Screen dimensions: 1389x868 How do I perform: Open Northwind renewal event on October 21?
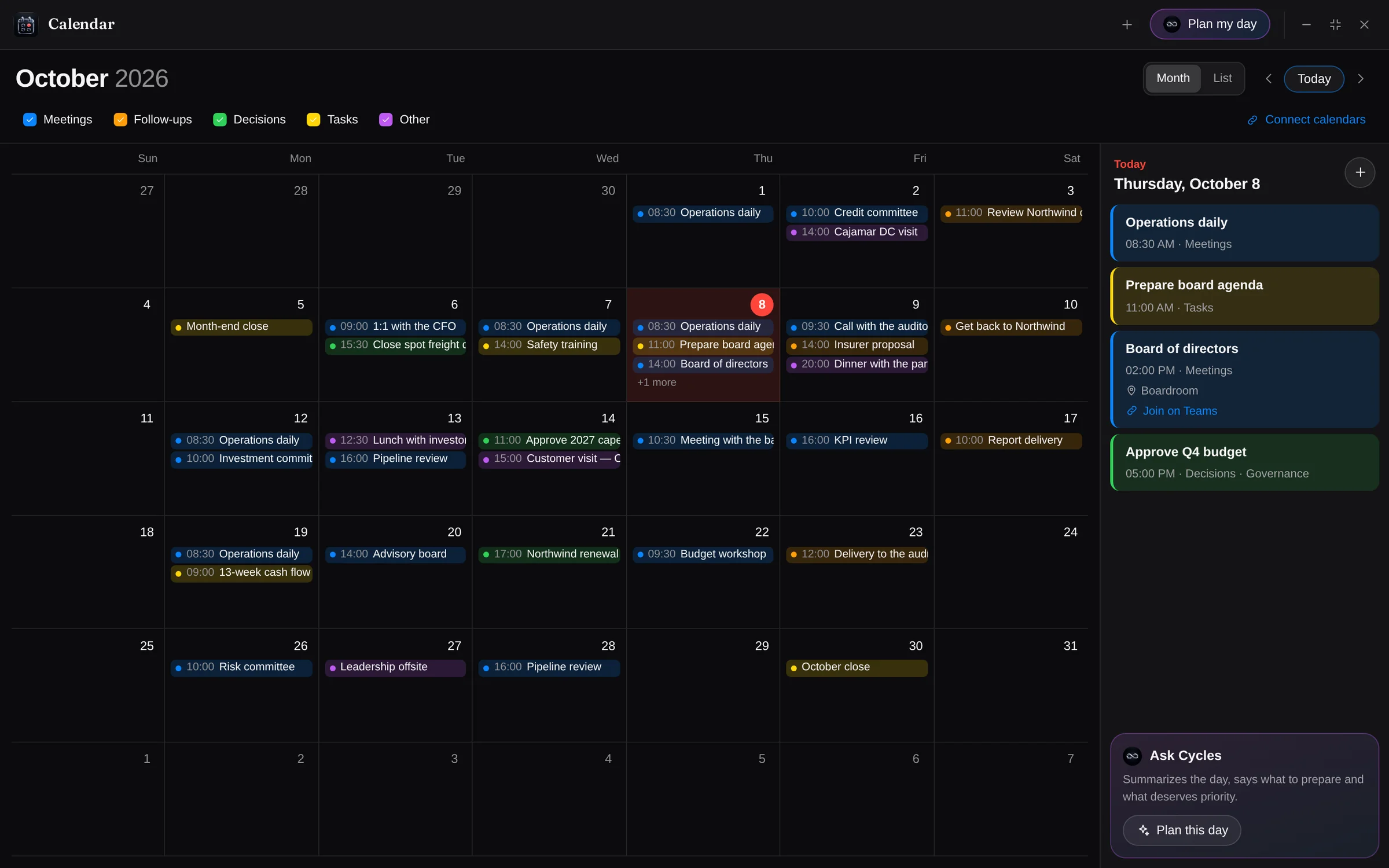coord(549,554)
